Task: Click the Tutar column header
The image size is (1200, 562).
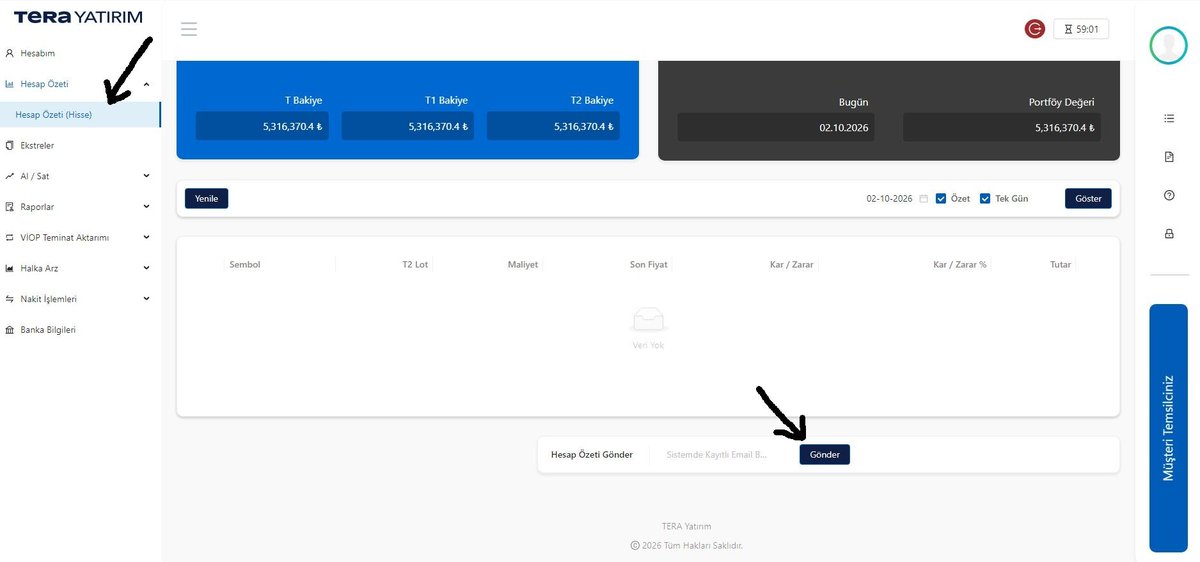Action: pyautogui.click(x=1061, y=265)
